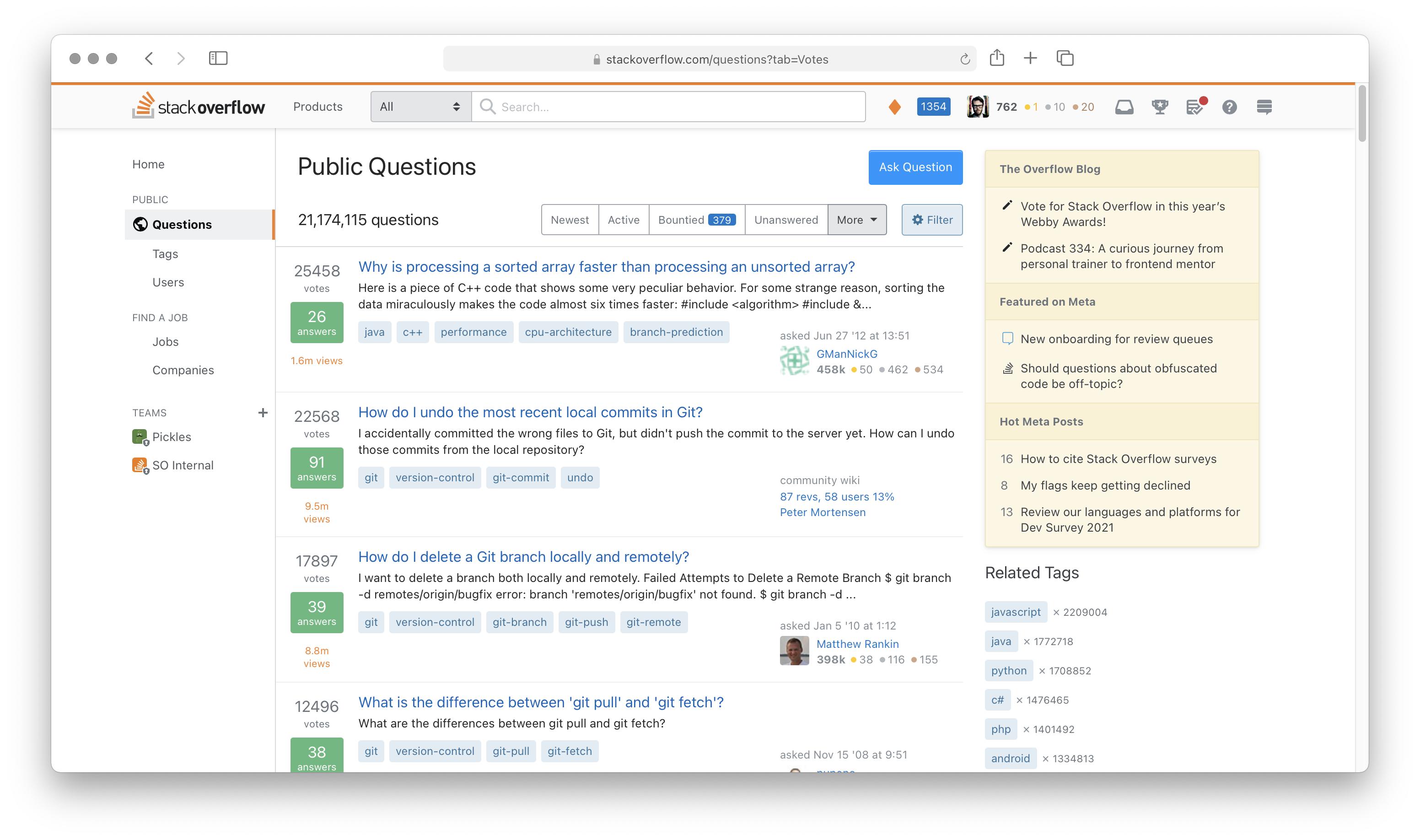Screen dimensions: 1420x840
Task: Click the help question mark icon
Action: pos(1228,107)
